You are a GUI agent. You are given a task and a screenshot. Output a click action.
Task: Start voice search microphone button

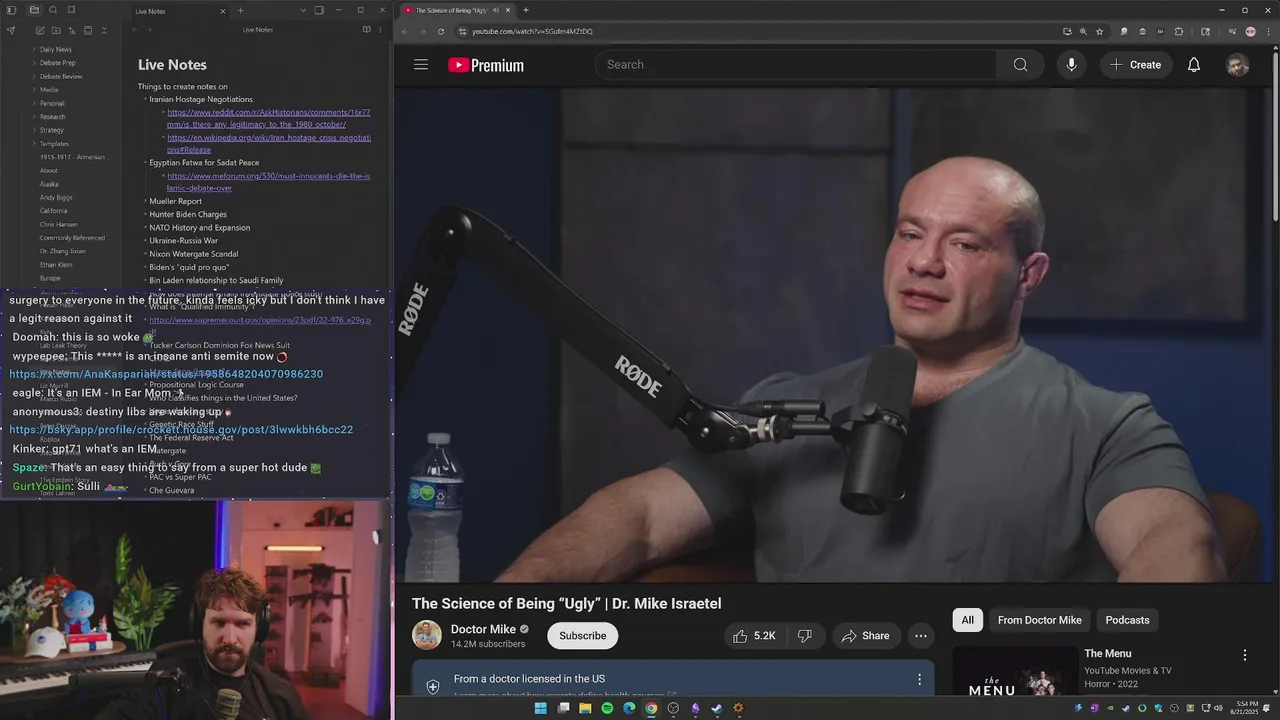(x=1071, y=65)
